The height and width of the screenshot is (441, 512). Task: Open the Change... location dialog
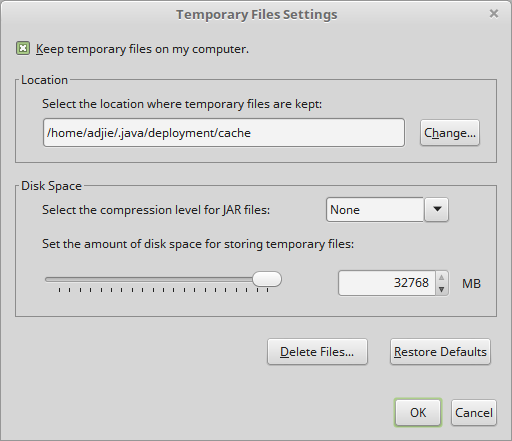(450, 133)
